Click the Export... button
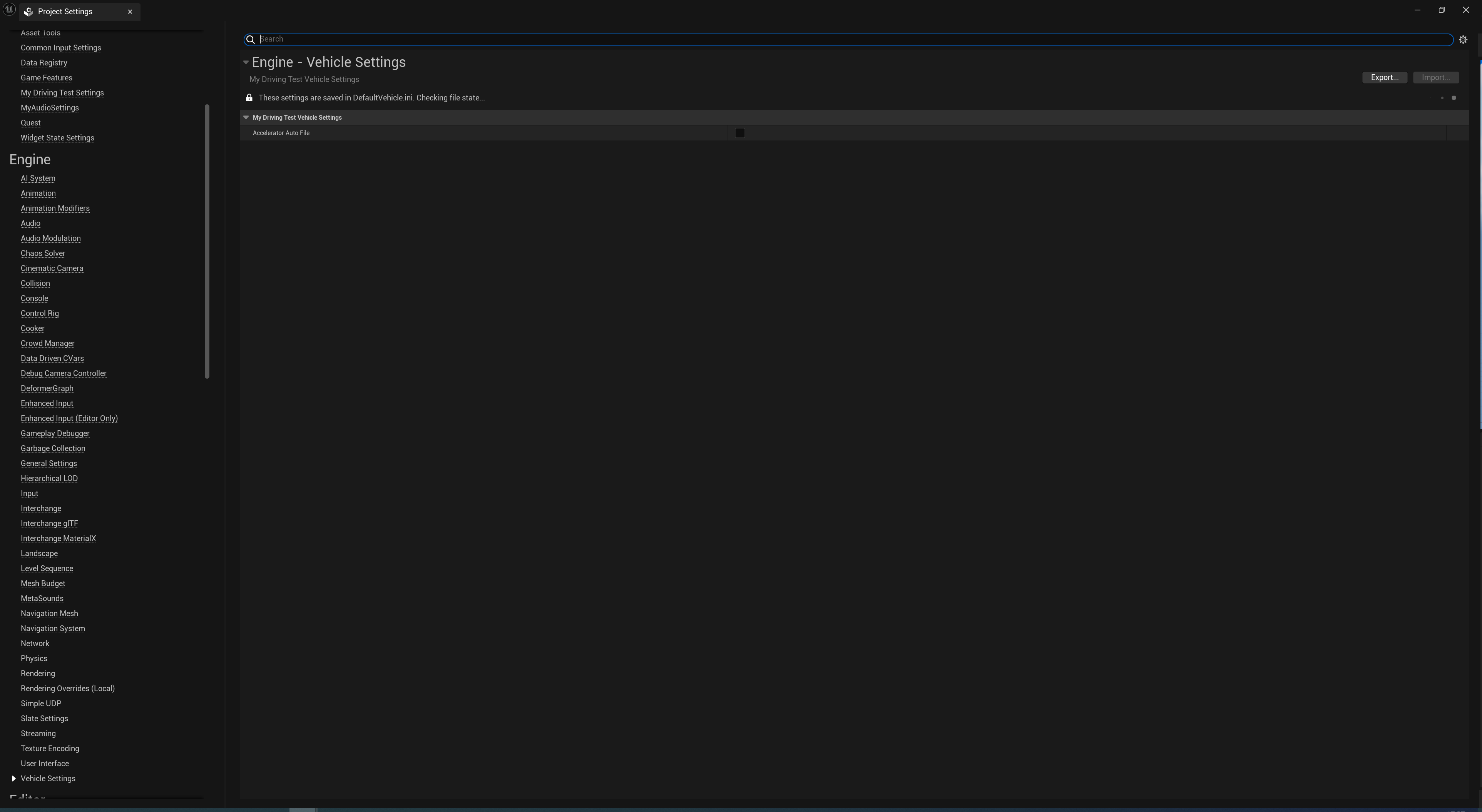 tap(1384, 78)
